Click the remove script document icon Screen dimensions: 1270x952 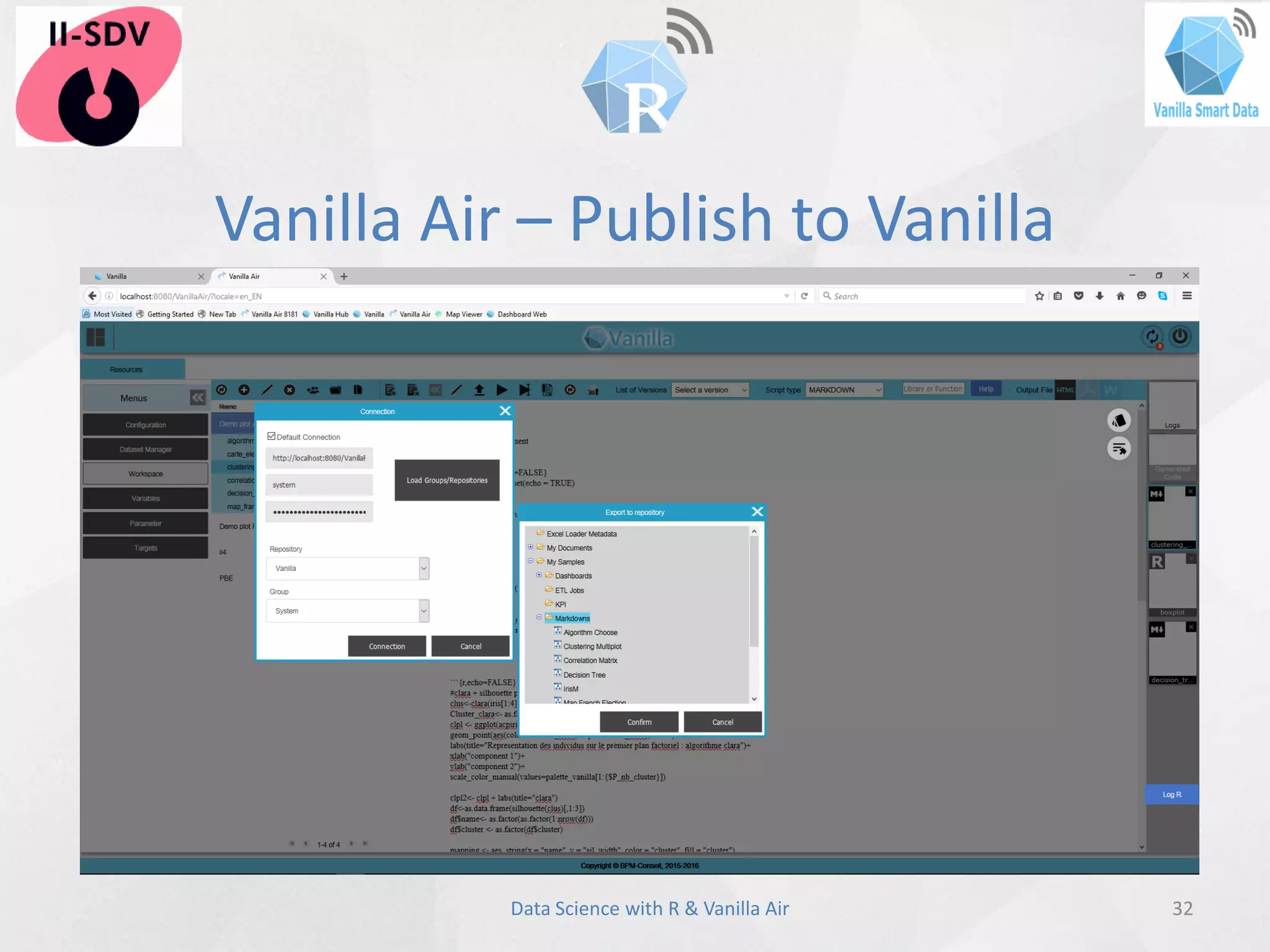point(413,390)
